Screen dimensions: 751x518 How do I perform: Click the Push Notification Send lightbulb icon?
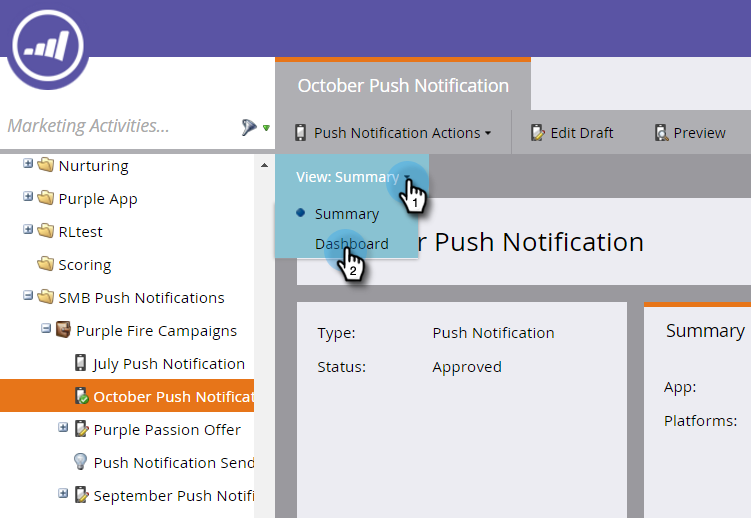tap(80, 462)
